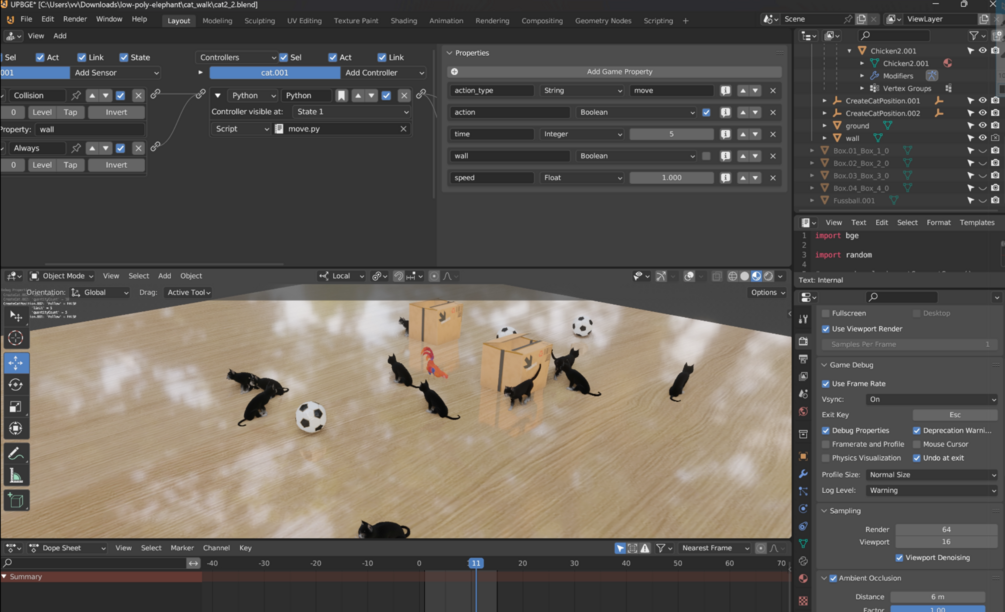Open the Render menu
The width and height of the screenshot is (1005, 612).
tap(74, 19)
